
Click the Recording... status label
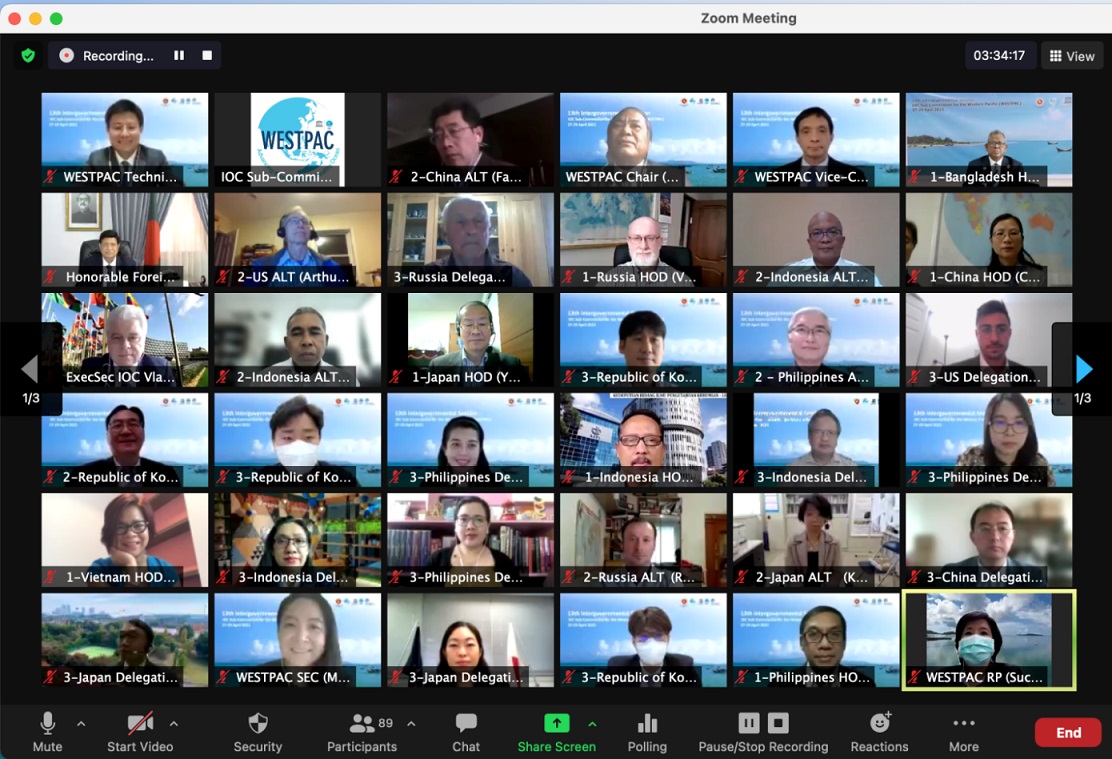coord(118,56)
